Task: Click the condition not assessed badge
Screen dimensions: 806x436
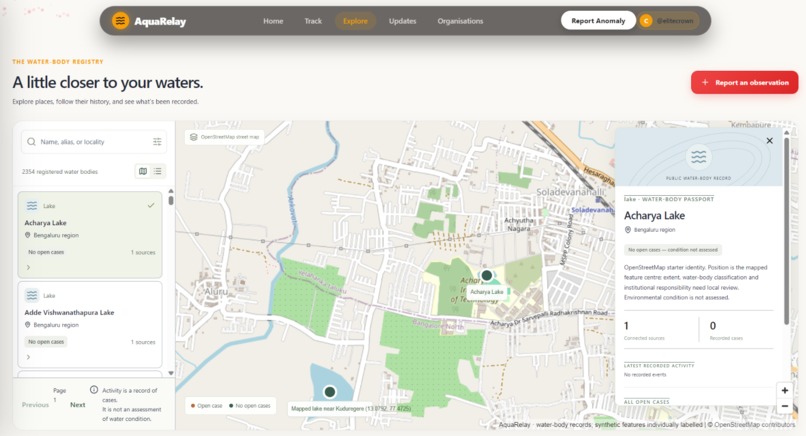Action: [673, 250]
